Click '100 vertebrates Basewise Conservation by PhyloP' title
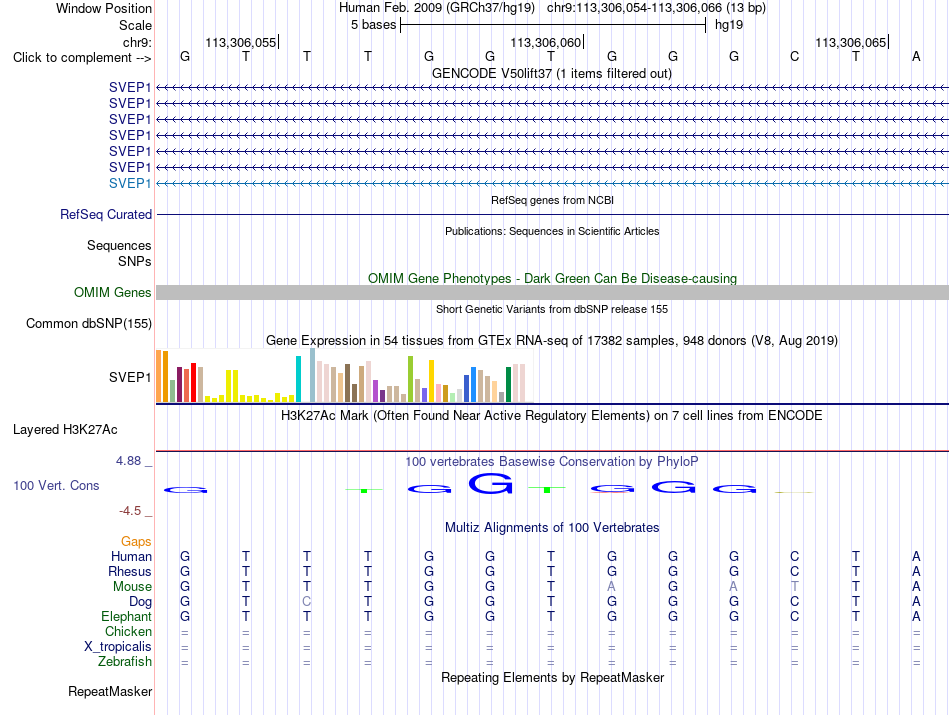This screenshot has width=950, height=715. 552,462
